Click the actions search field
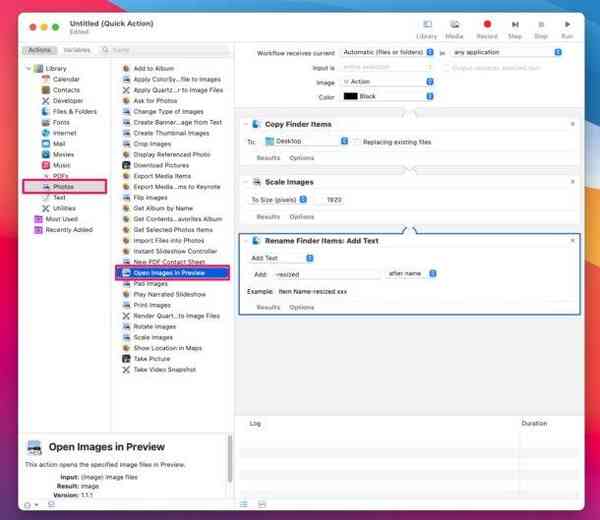This screenshot has width=600, height=520. 165,50
